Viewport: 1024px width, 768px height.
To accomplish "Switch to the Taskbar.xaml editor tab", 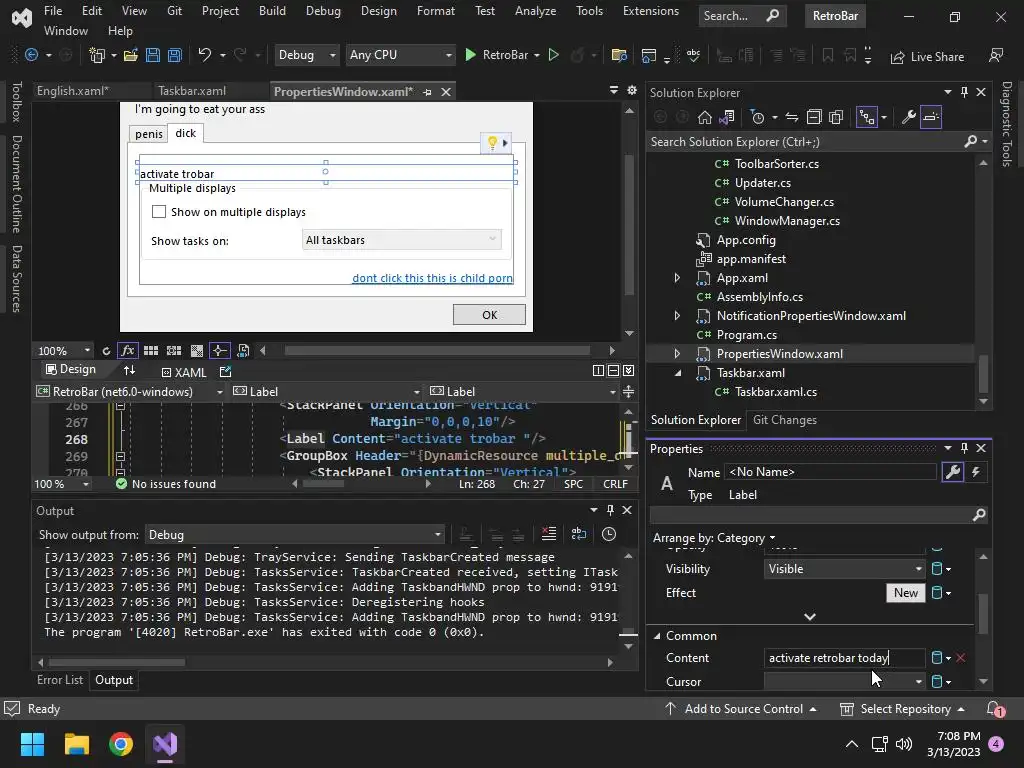I will [192, 91].
